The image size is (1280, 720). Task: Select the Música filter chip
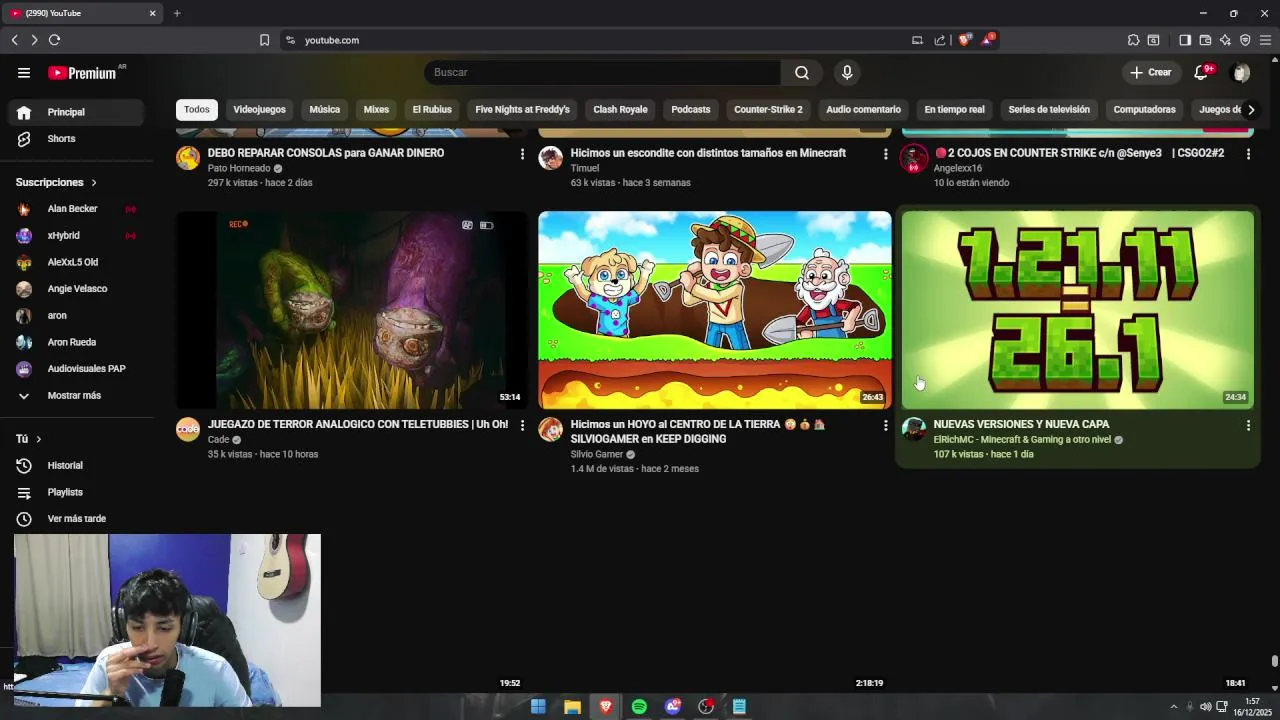pyautogui.click(x=324, y=110)
